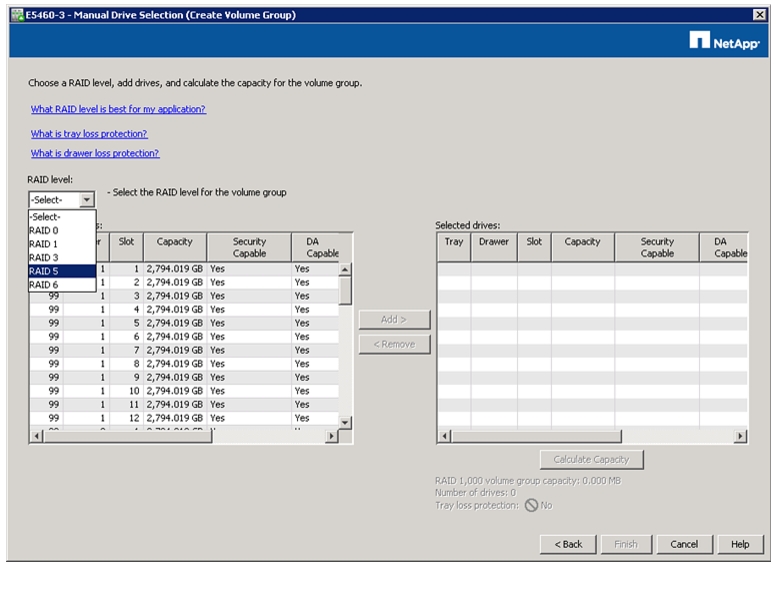
Task: Click Security Capable header in Selected drives table
Action: tap(657, 247)
